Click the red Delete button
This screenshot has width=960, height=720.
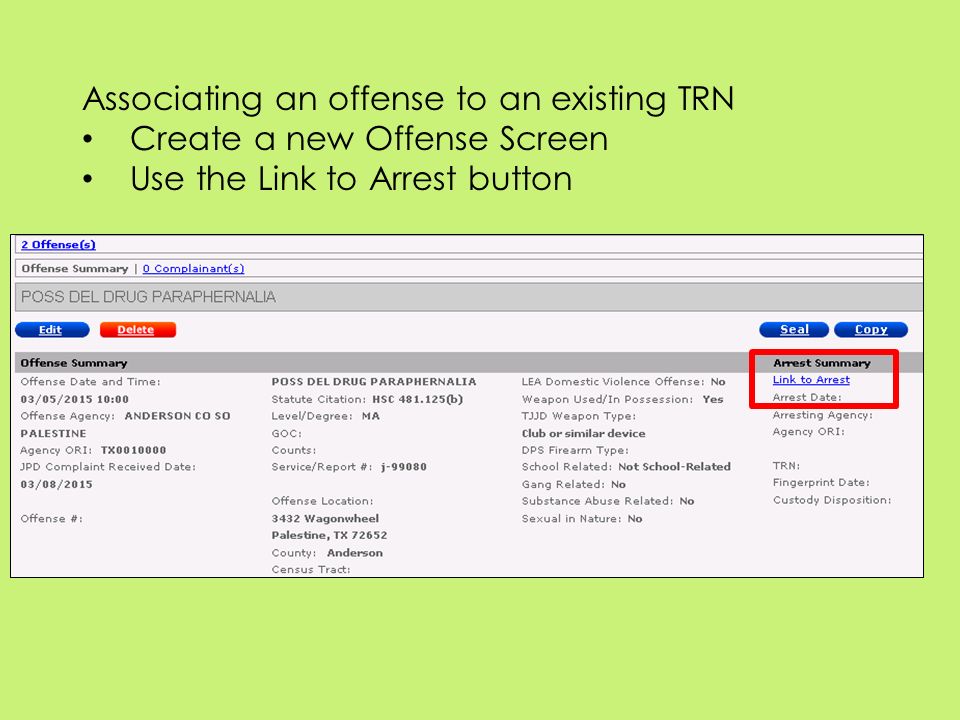(138, 330)
